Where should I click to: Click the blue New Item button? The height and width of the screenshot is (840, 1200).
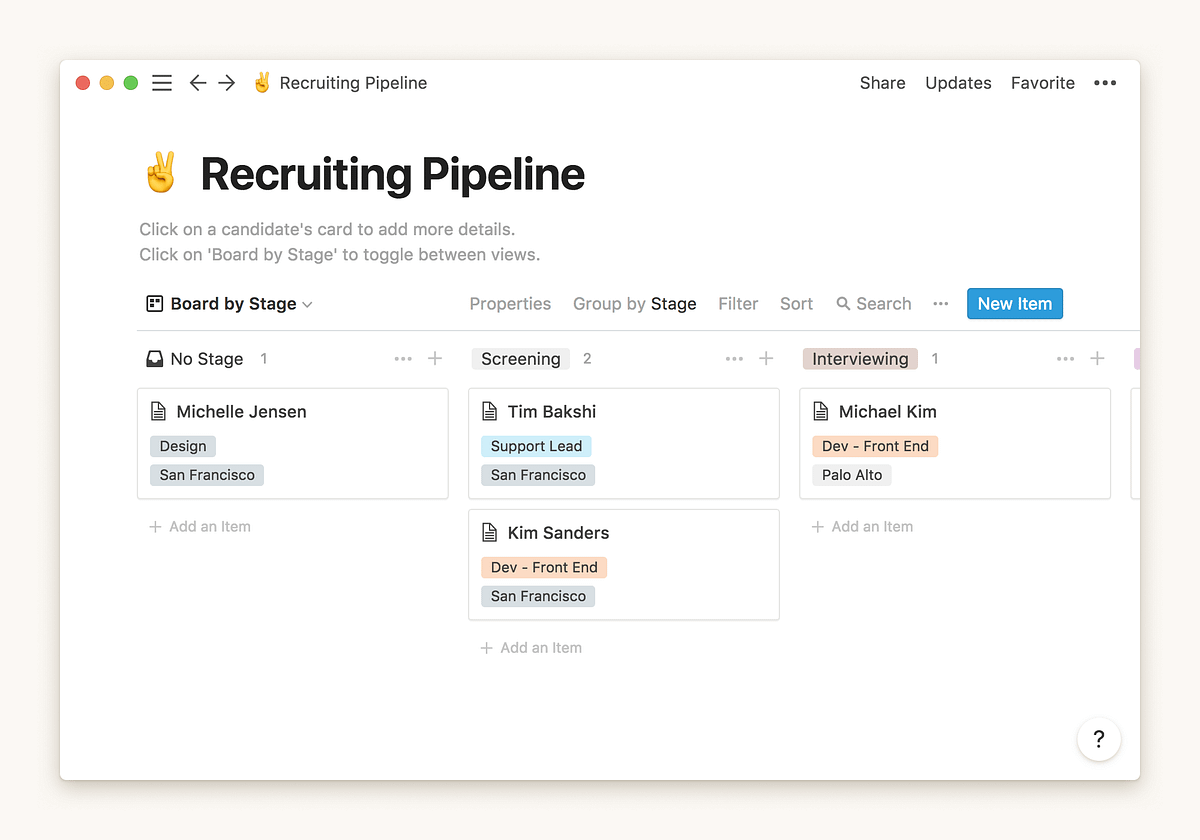(x=1014, y=304)
